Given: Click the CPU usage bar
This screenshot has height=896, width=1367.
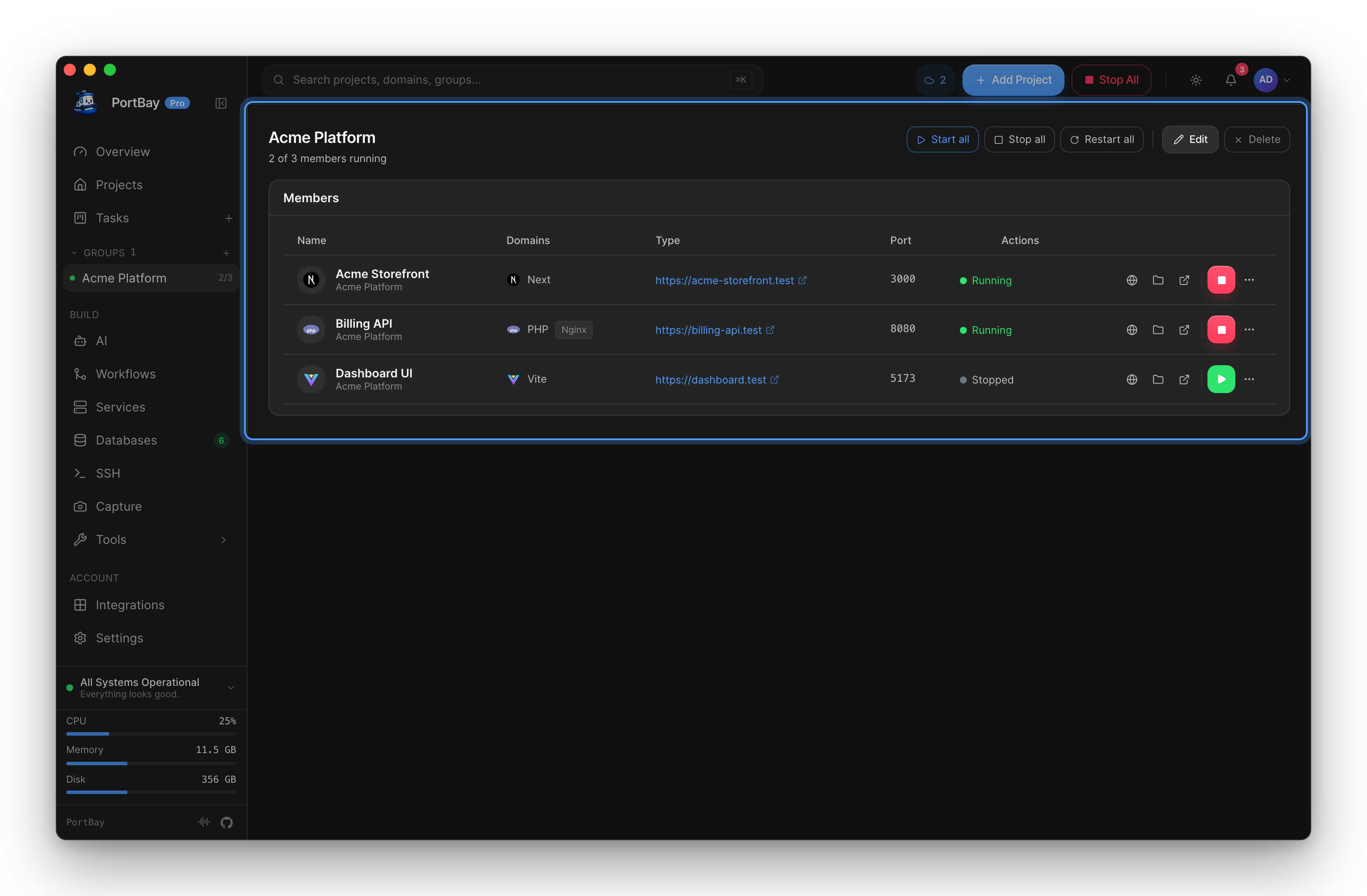Looking at the screenshot, I should [x=151, y=734].
